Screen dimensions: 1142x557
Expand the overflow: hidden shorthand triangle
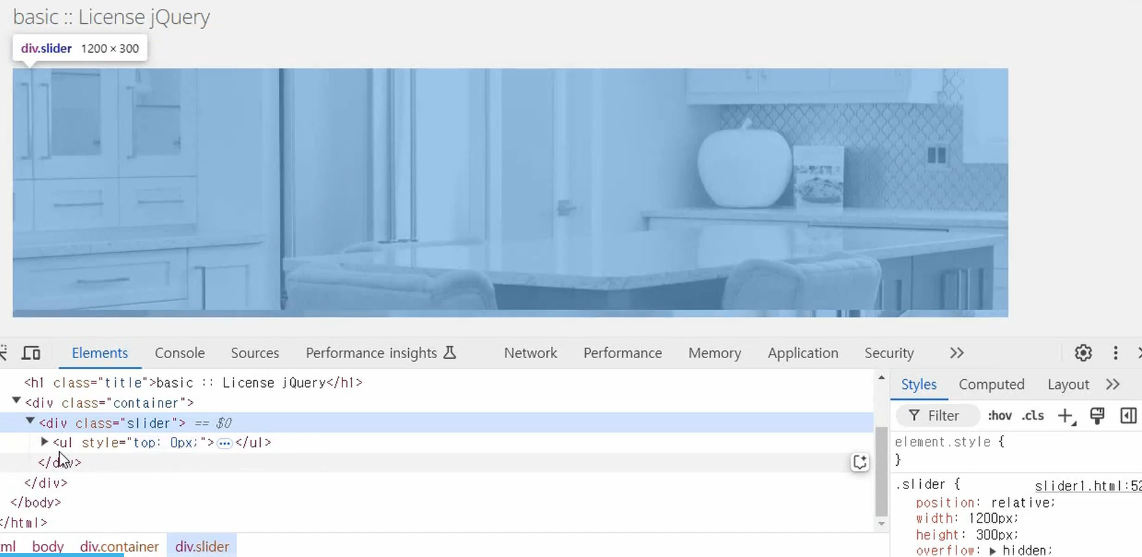tap(993, 551)
